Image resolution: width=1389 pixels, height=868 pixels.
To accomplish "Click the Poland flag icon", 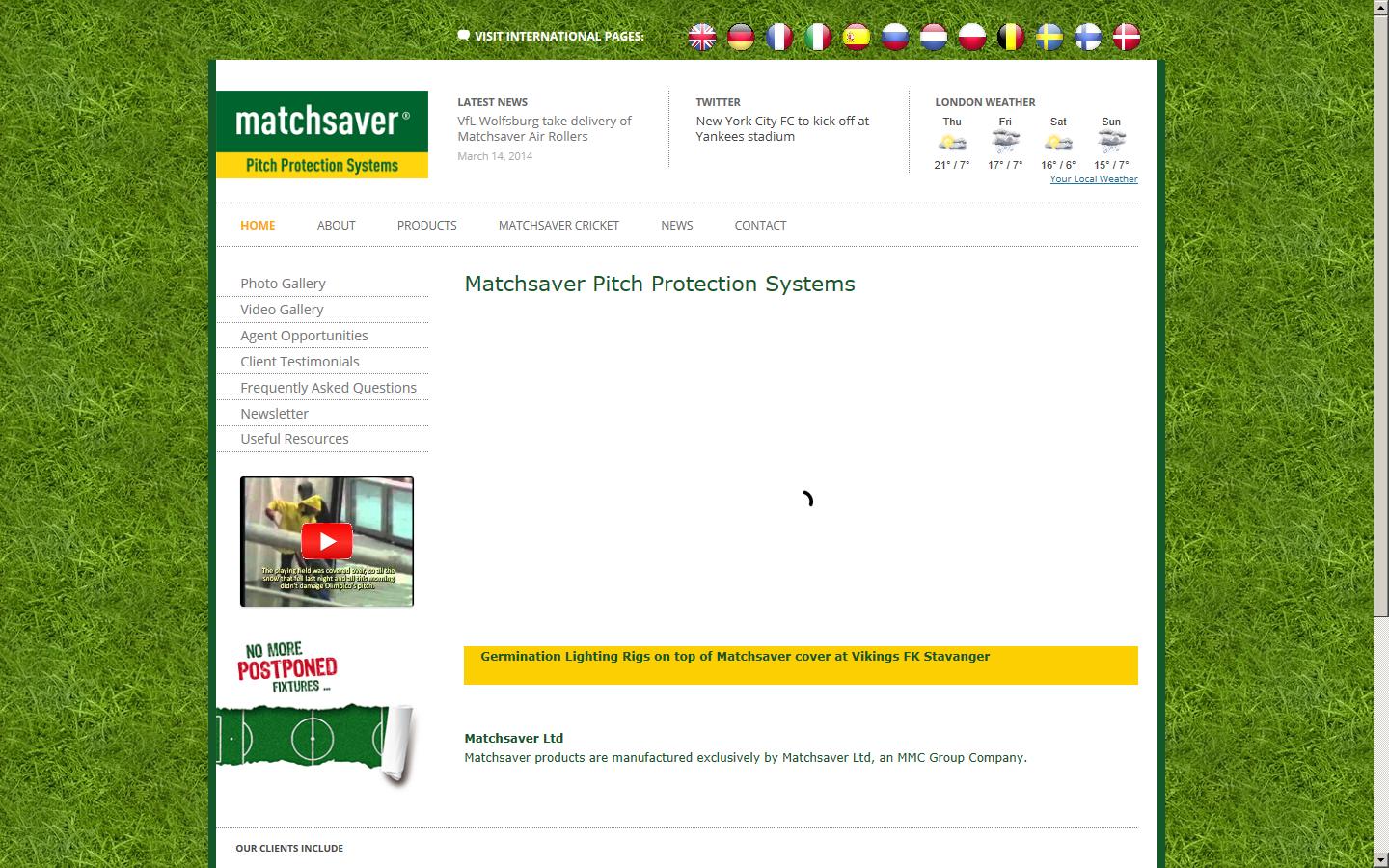I will 971,37.
